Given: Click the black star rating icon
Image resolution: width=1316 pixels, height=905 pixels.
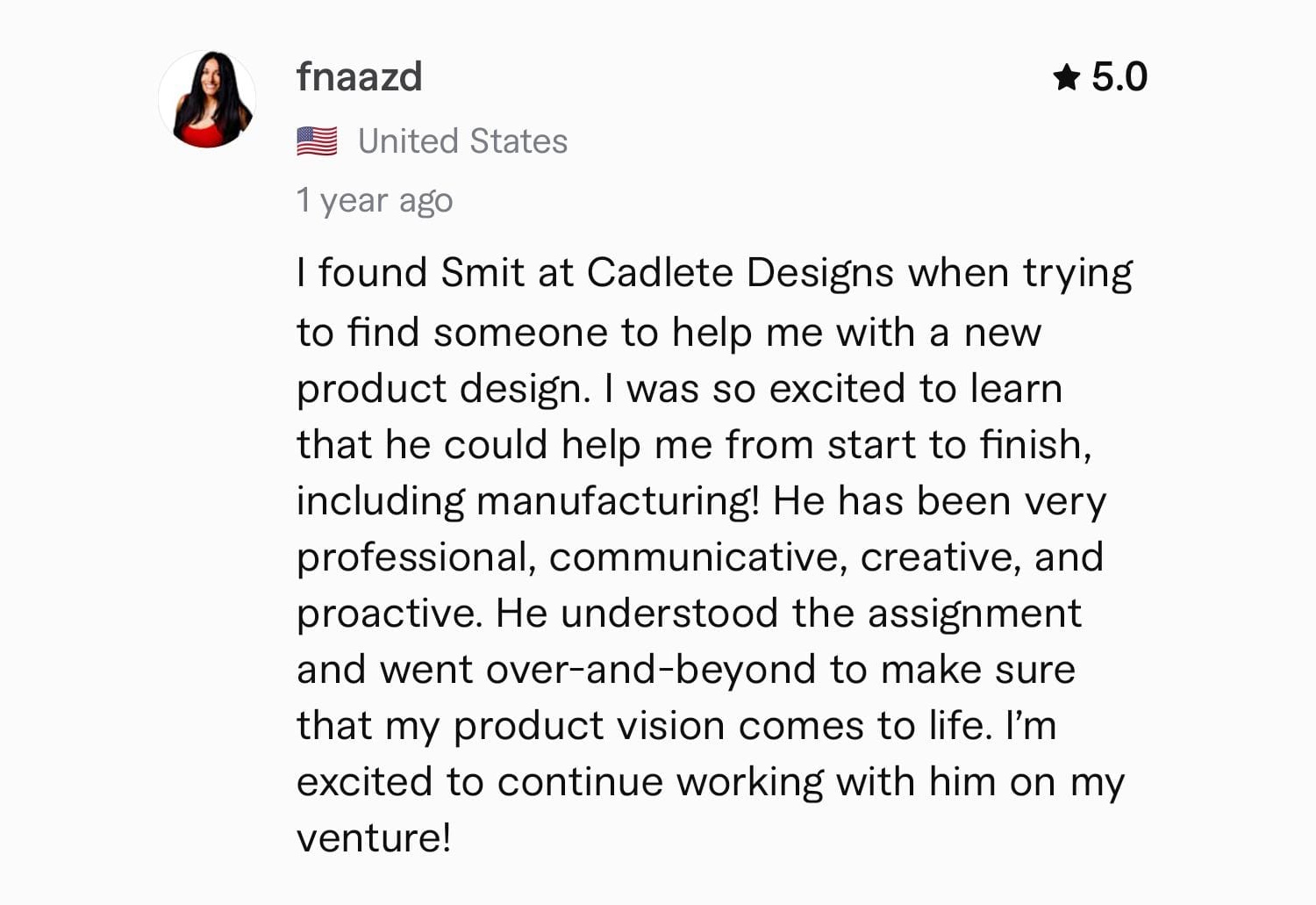Looking at the screenshot, I should (x=1066, y=77).
